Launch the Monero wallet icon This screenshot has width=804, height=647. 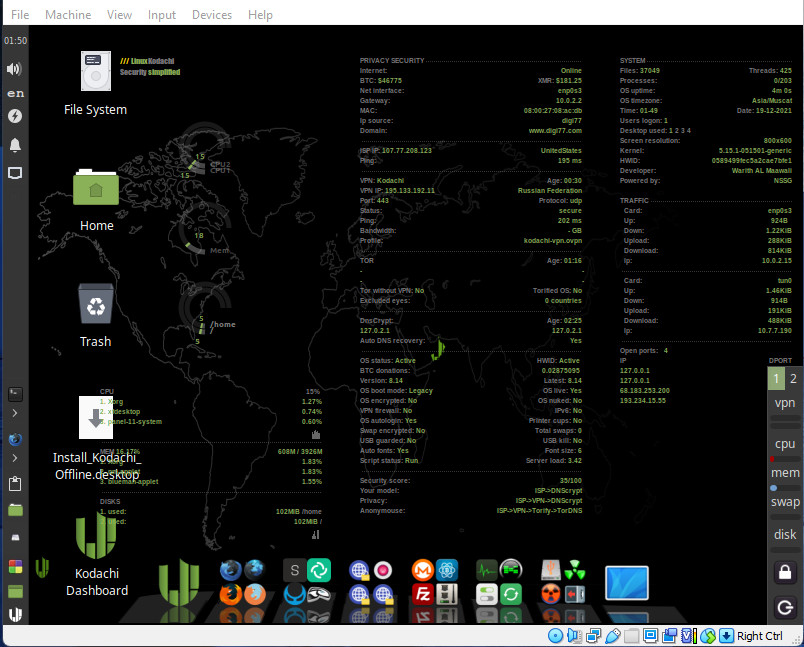423,570
